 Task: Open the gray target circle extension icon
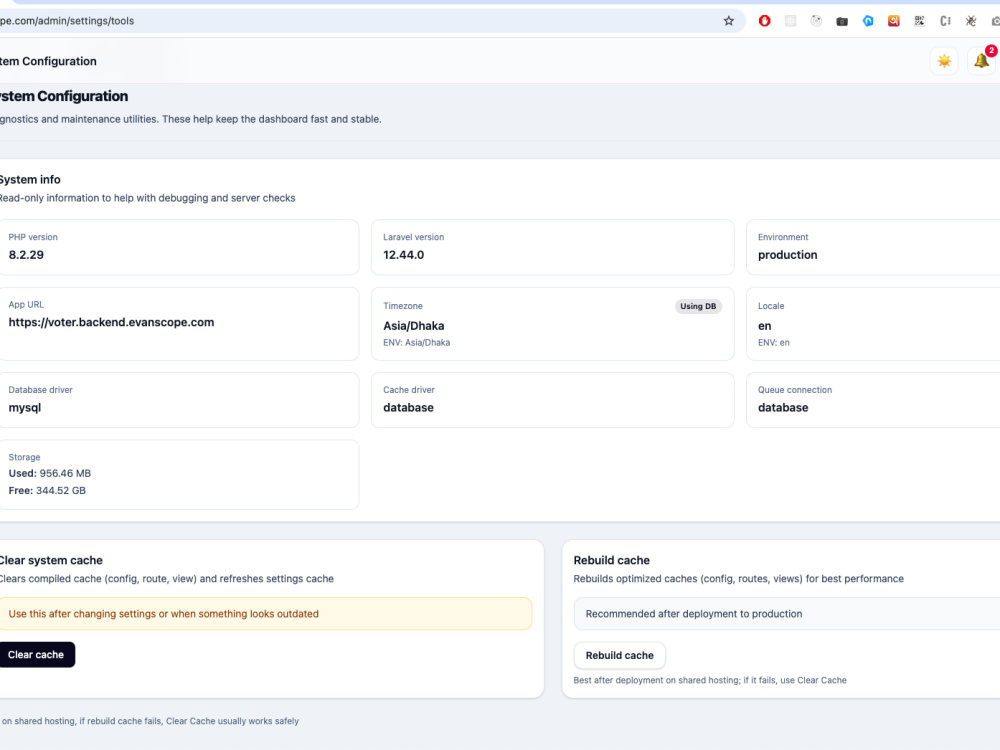pos(816,21)
